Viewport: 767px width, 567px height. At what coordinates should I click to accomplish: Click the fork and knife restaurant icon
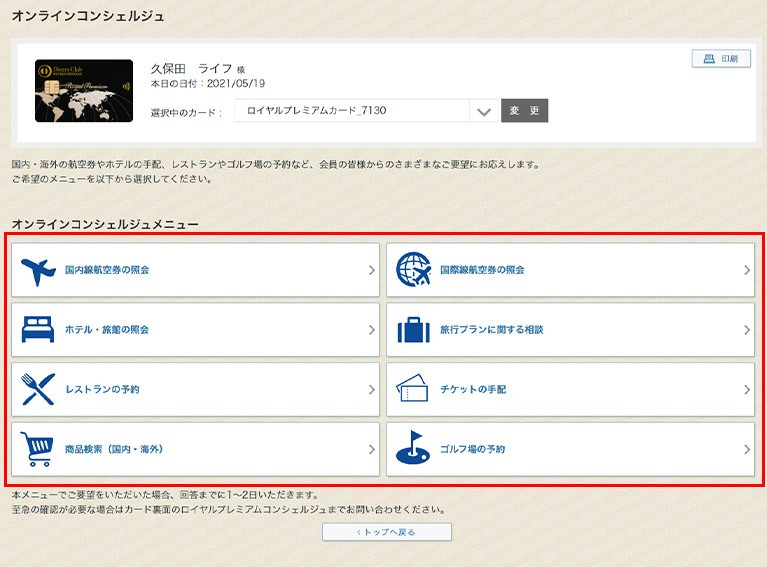click(38, 389)
